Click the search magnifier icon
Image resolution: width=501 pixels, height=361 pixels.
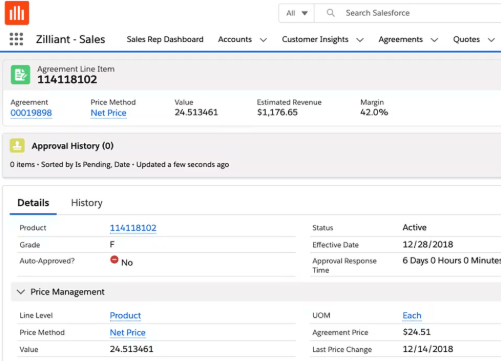[x=330, y=13]
